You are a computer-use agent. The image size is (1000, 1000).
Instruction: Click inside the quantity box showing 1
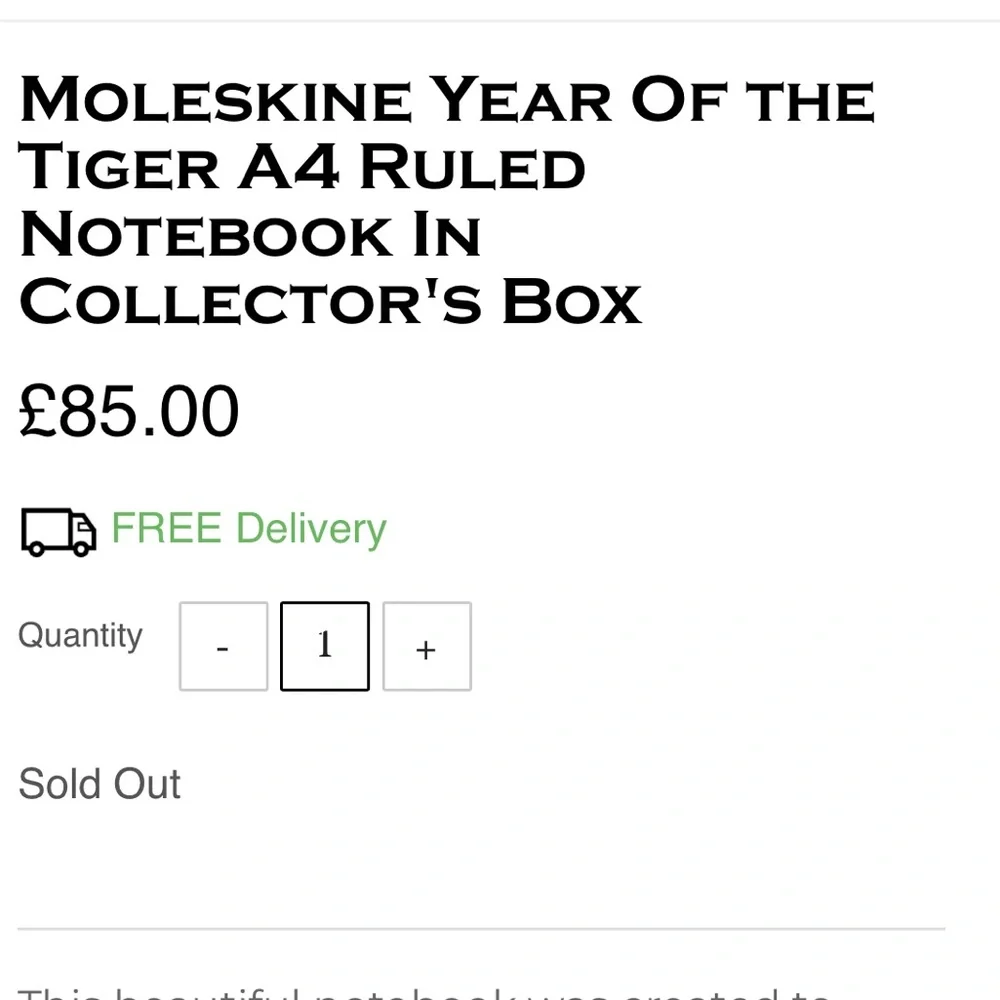(324, 646)
